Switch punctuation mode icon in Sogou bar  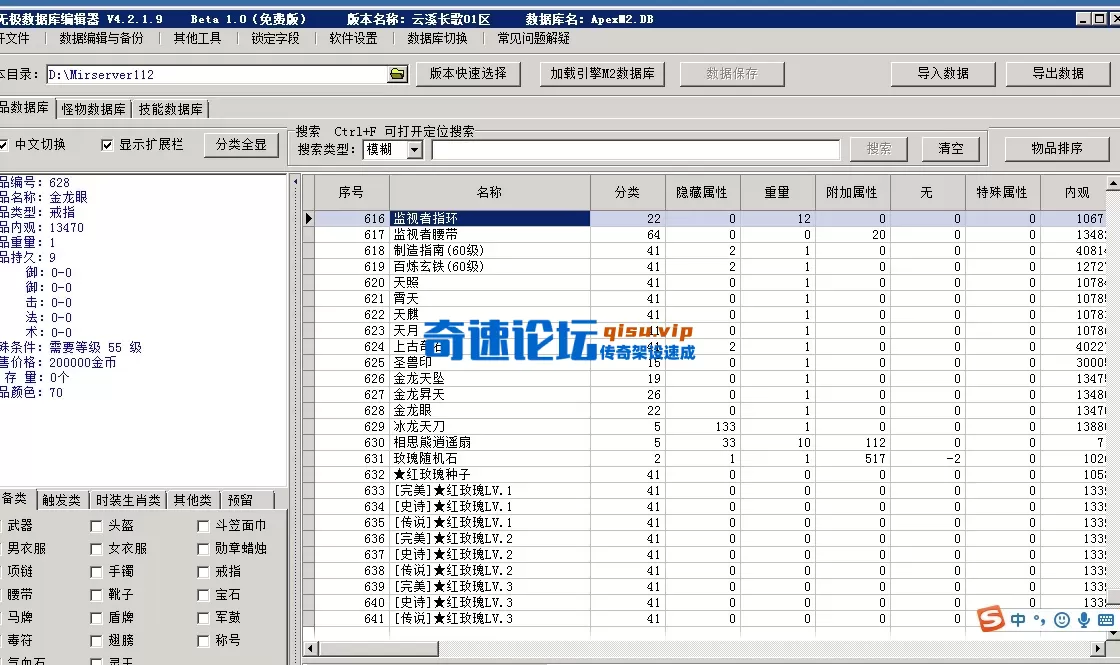[1038, 619]
